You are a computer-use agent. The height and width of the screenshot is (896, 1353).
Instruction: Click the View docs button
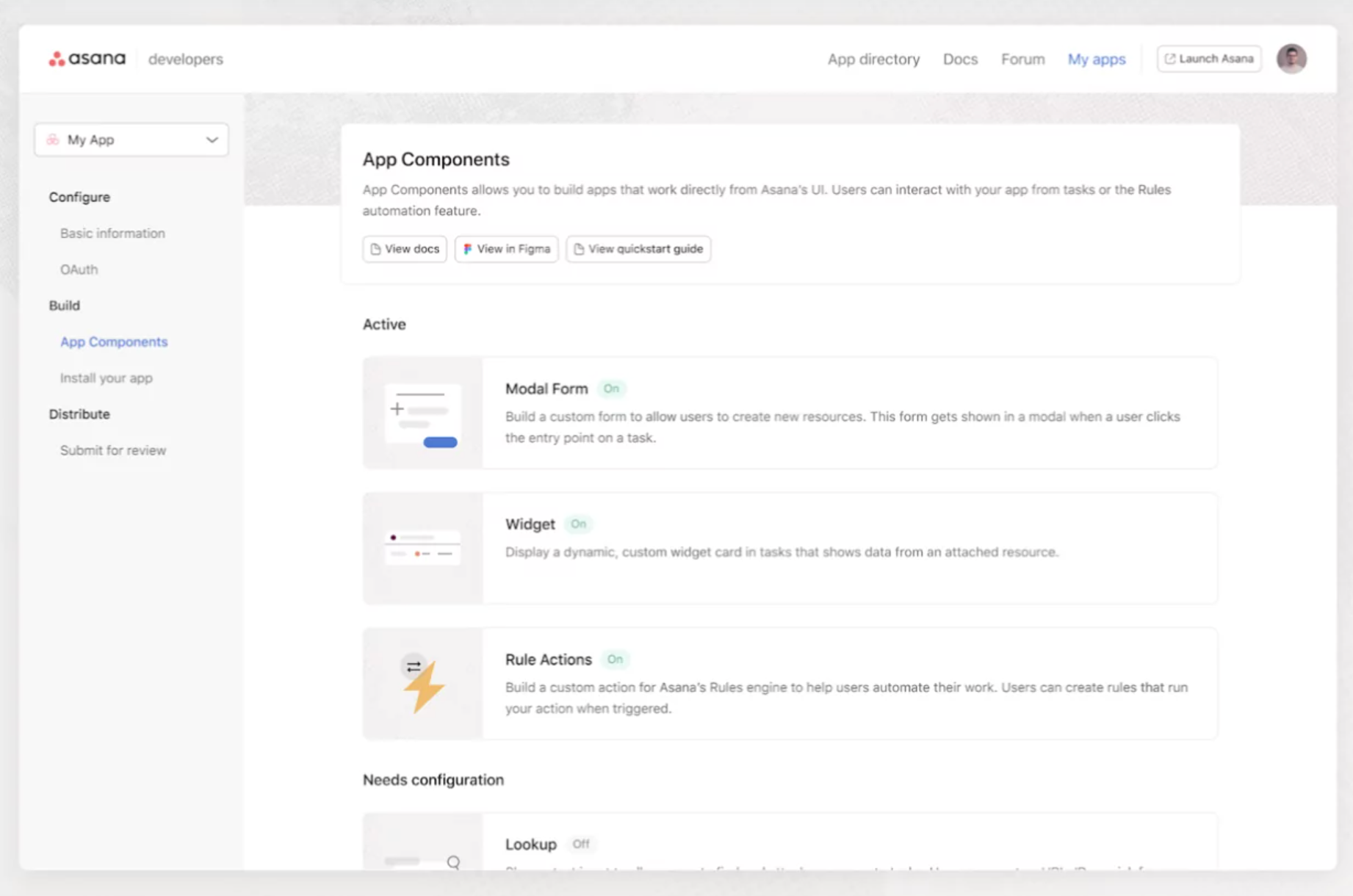(405, 249)
